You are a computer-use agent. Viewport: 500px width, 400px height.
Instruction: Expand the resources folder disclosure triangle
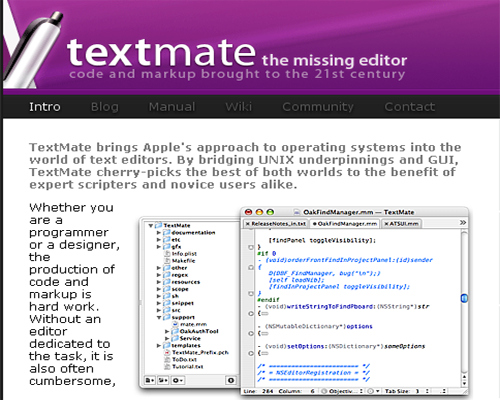(x=159, y=282)
